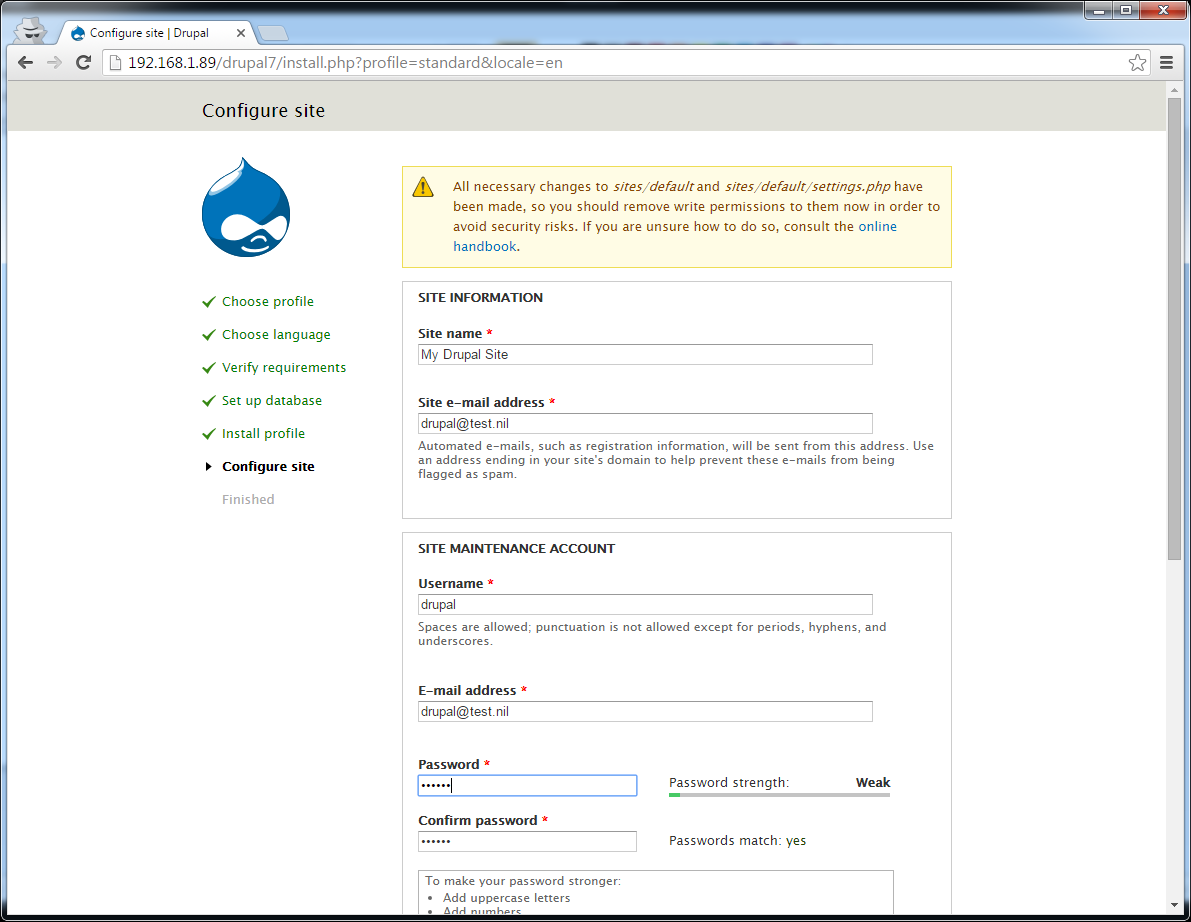Image resolution: width=1191 pixels, height=922 pixels.
Task: Click the scrollbar down arrow
Action: point(1174,905)
